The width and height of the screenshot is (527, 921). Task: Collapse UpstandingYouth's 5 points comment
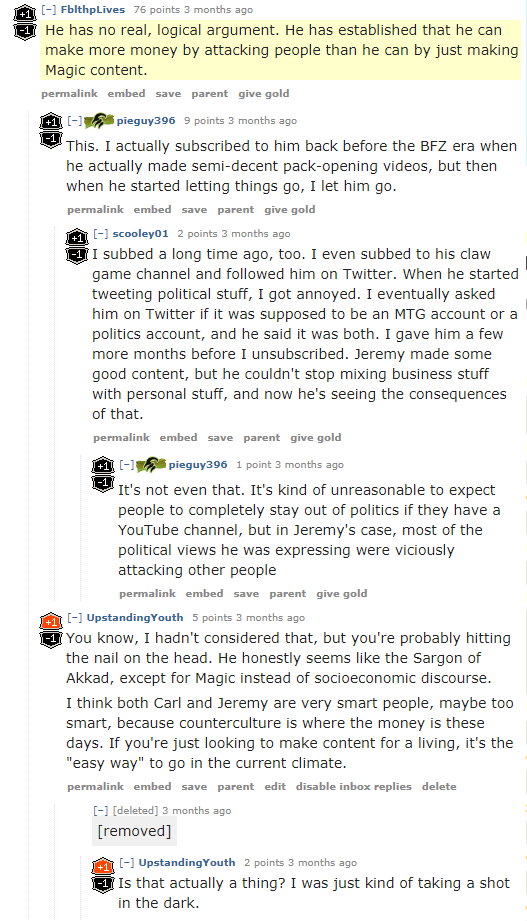pos(74,617)
